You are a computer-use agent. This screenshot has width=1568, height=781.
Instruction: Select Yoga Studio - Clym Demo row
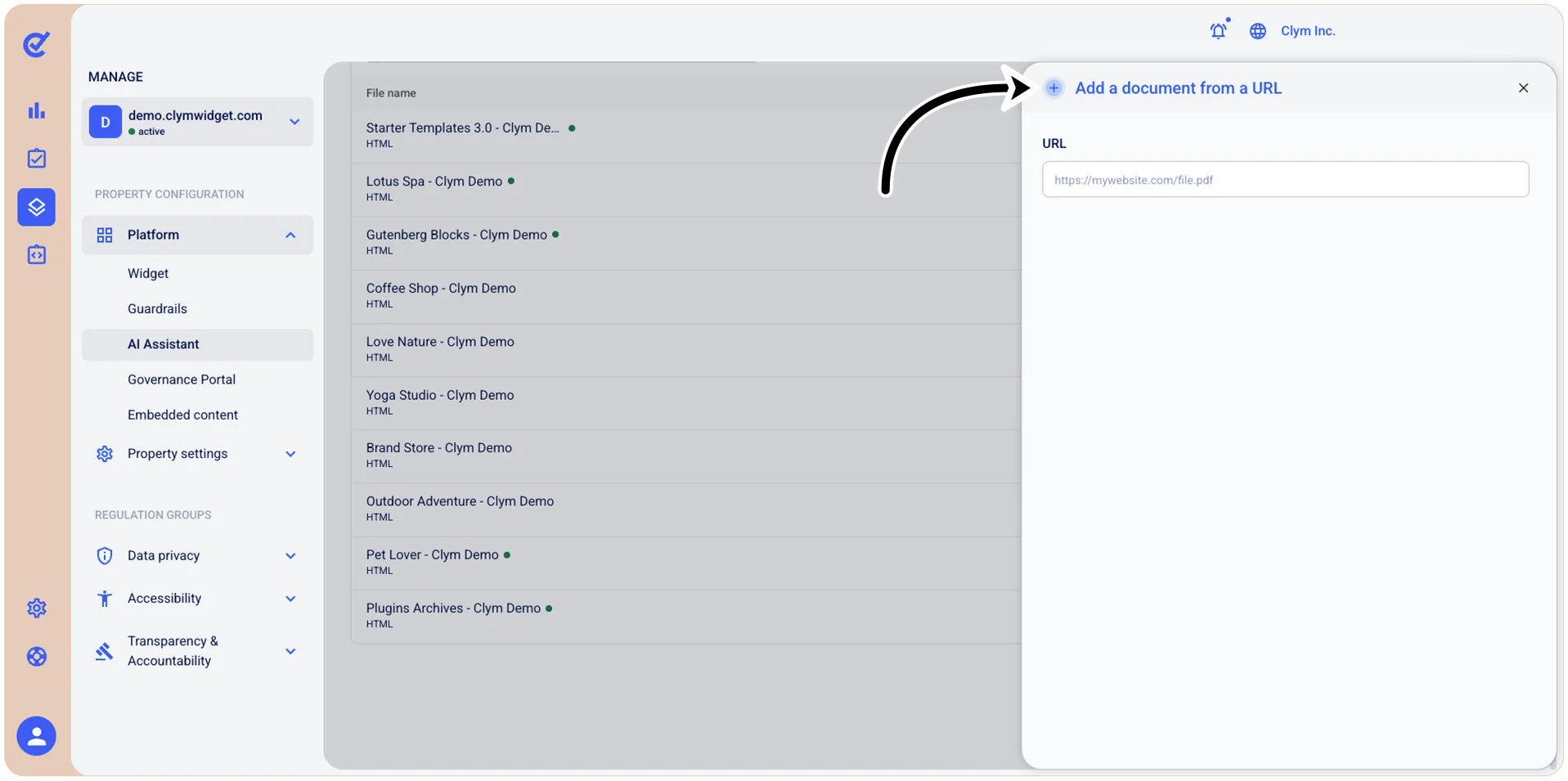[x=686, y=402]
